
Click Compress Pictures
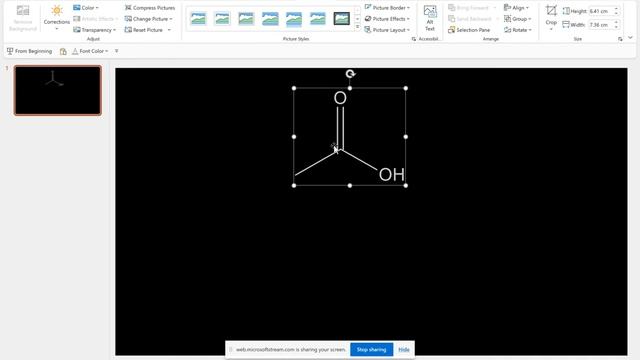tap(150, 8)
